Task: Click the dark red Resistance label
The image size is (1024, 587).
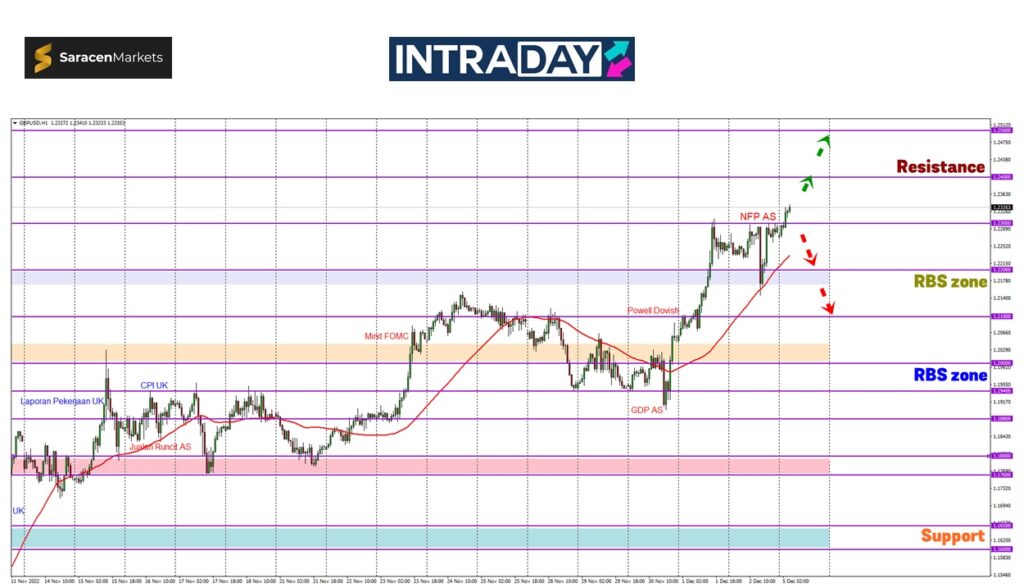Action: 940,167
